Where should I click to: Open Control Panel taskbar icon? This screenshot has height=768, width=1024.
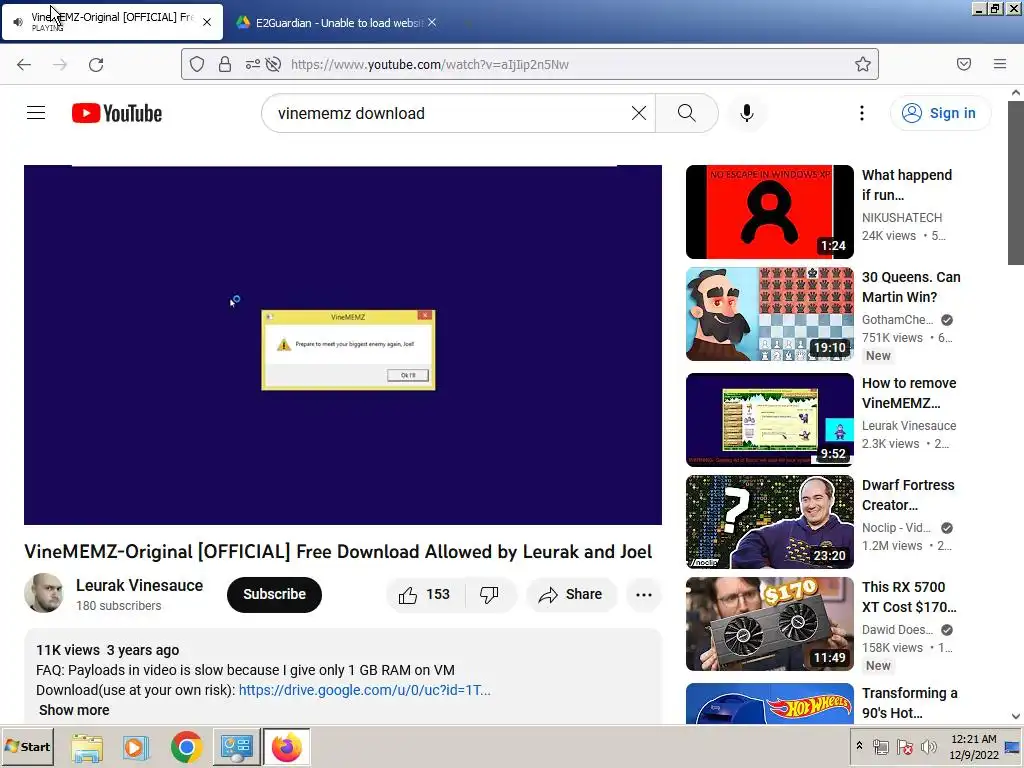click(x=236, y=747)
